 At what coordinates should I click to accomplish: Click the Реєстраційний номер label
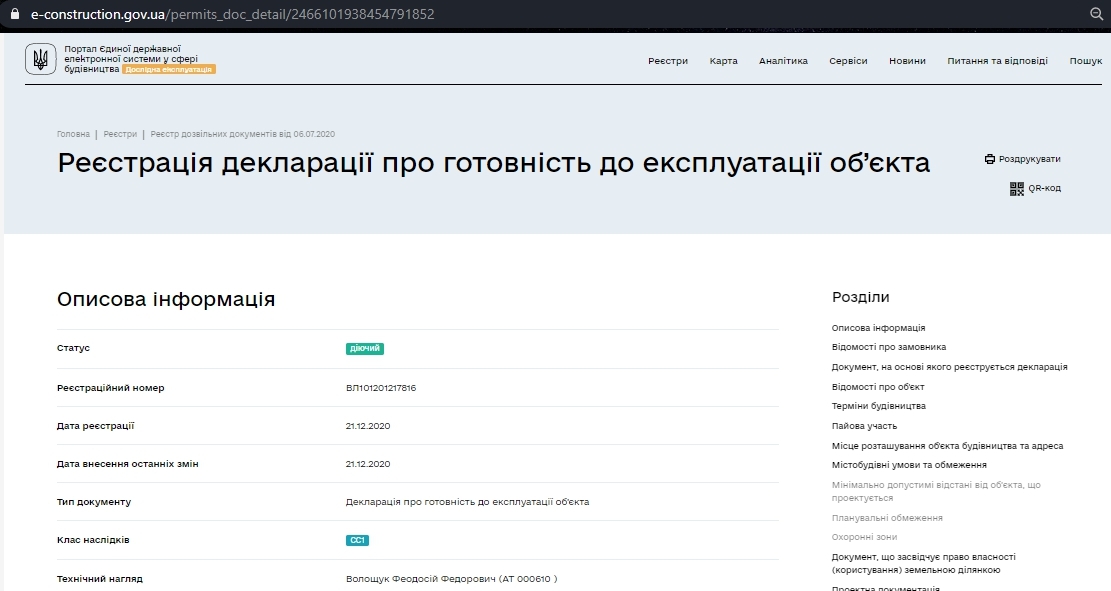click(x=111, y=388)
